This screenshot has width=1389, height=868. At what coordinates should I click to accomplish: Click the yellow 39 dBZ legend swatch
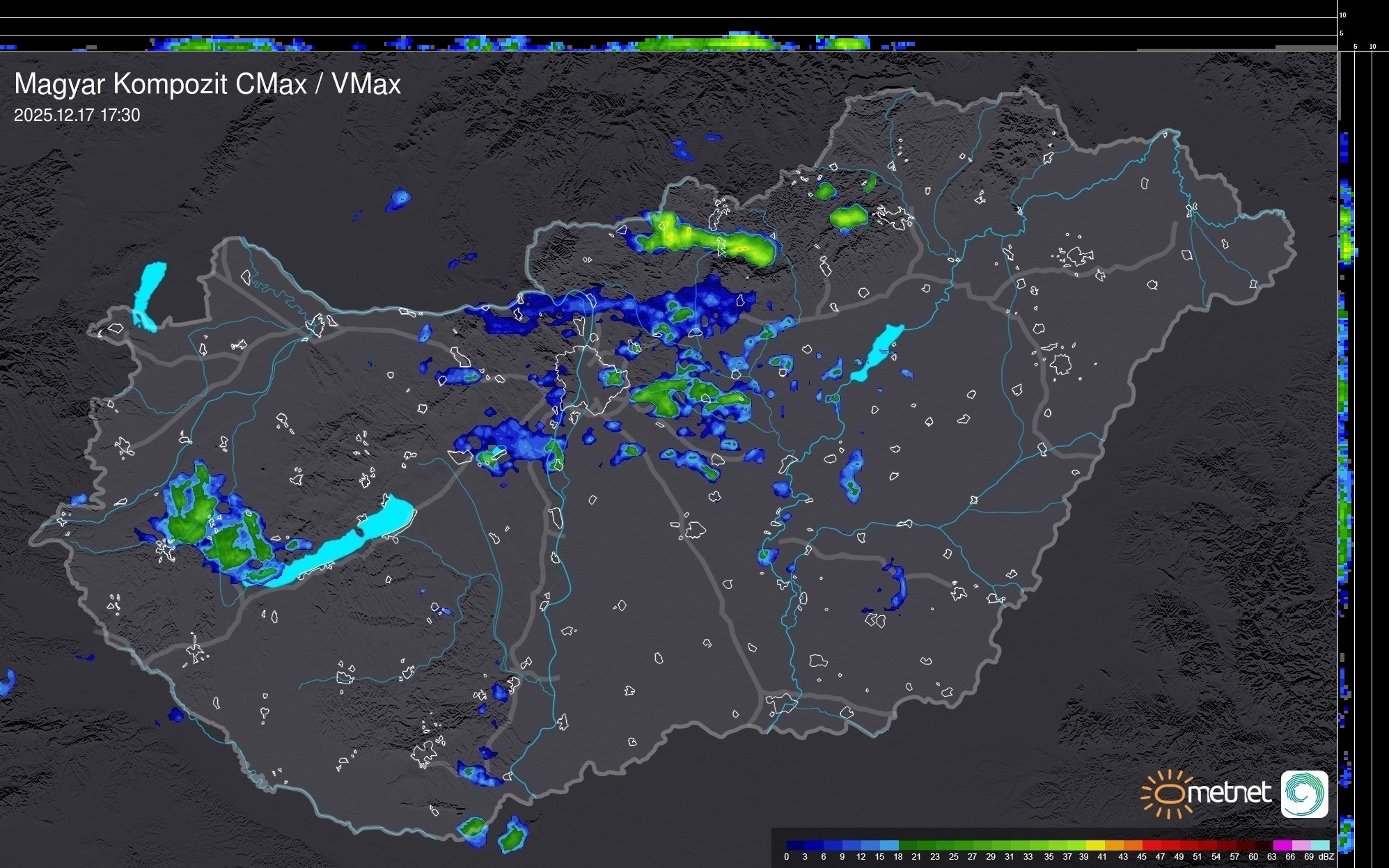(1095, 845)
